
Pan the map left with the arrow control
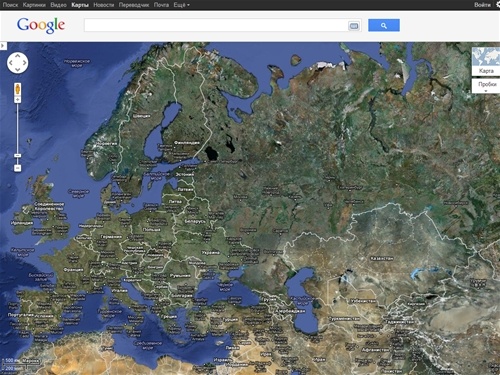pyautogui.click(x=11, y=63)
